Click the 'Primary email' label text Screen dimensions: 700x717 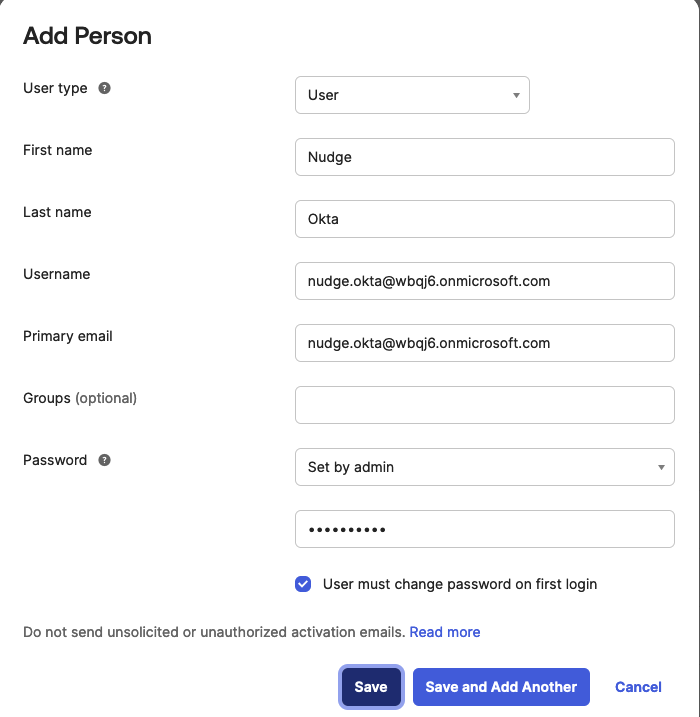[x=68, y=336]
